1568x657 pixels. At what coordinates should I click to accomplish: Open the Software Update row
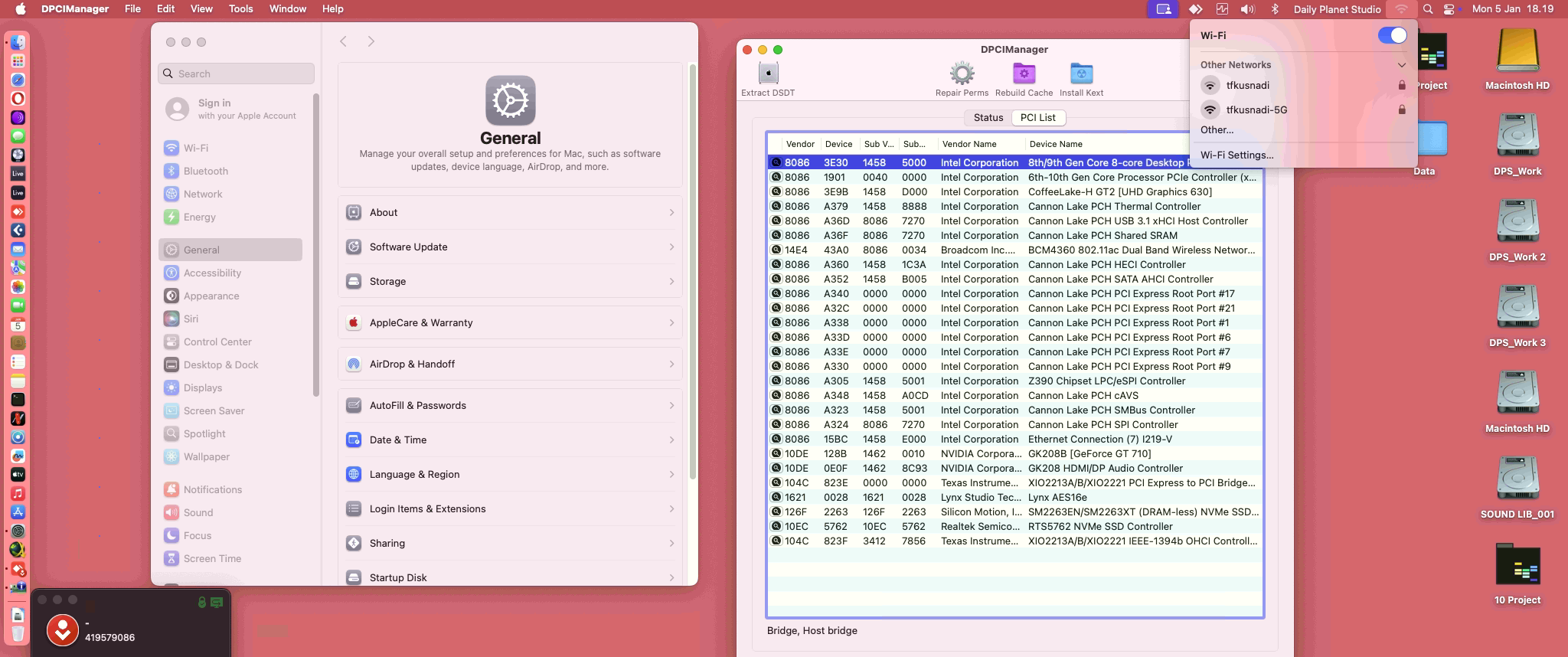(510, 247)
